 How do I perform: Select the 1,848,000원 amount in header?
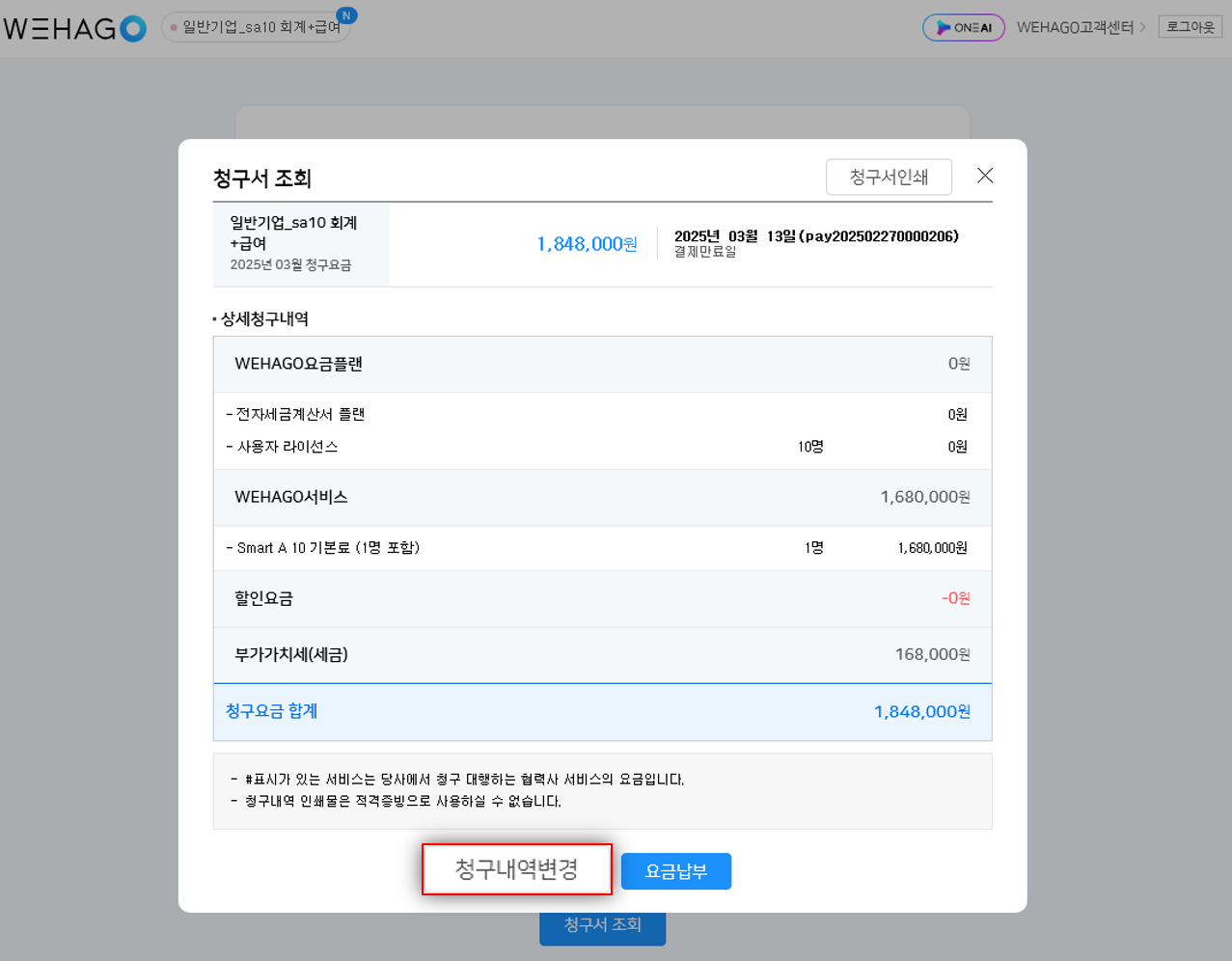click(587, 244)
